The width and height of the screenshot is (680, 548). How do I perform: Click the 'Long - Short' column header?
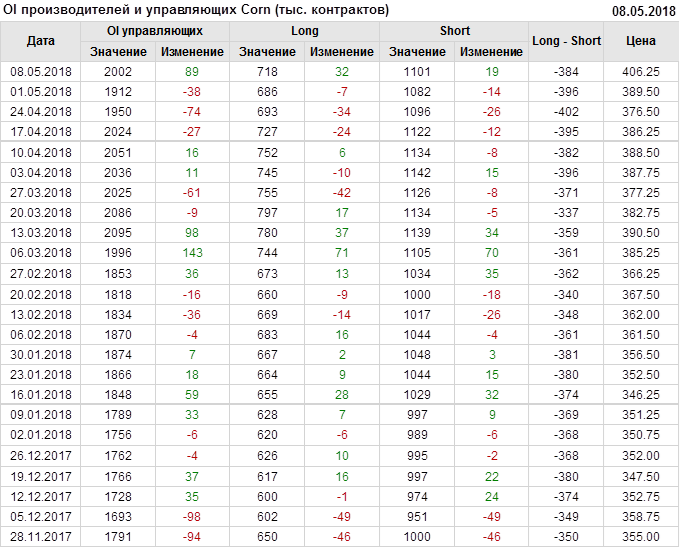566,41
